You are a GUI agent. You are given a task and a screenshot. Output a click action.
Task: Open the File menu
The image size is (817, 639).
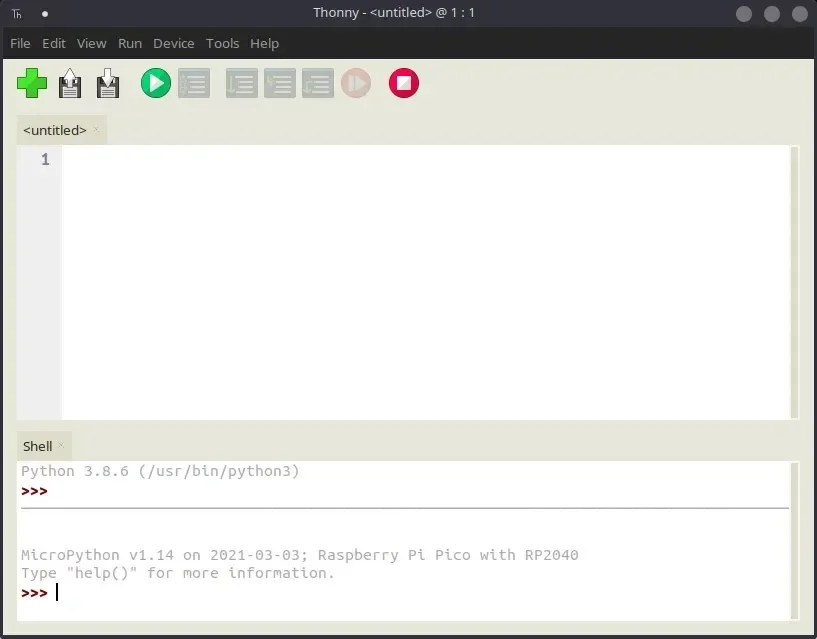point(20,43)
